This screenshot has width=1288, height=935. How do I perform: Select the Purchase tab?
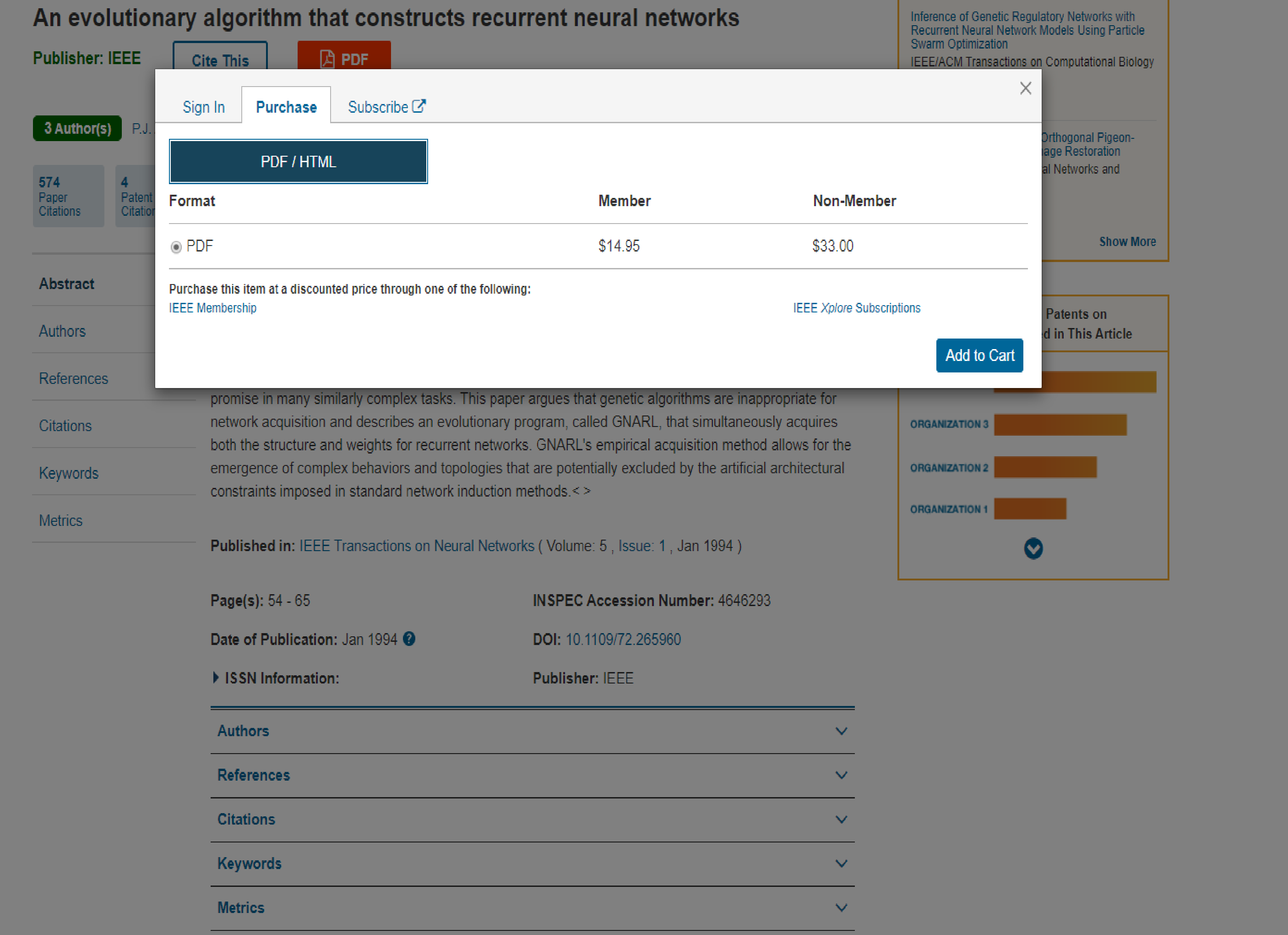tap(286, 107)
